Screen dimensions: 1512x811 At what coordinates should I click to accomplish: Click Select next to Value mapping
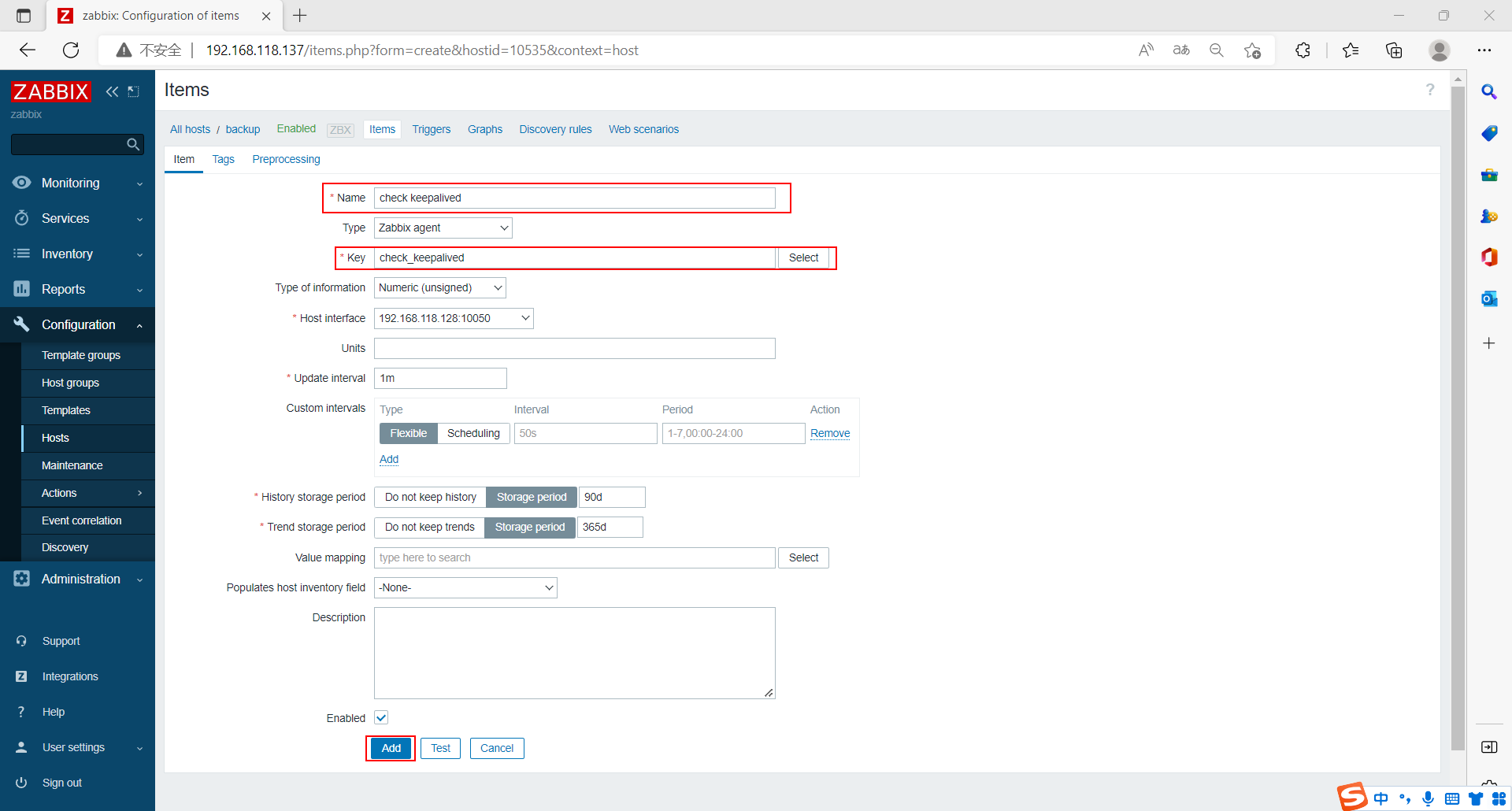click(803, 557)
